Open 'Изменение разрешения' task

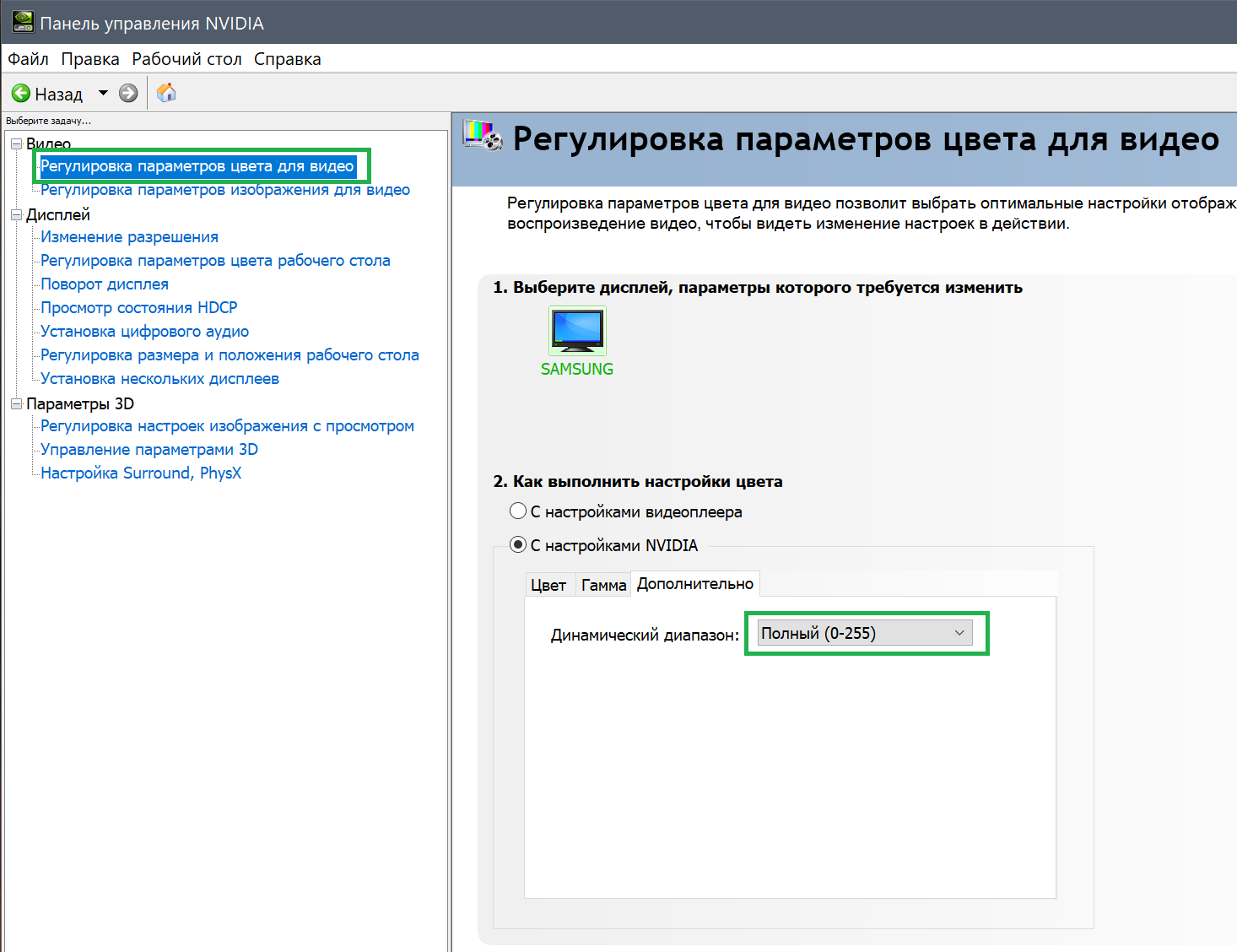129,237
